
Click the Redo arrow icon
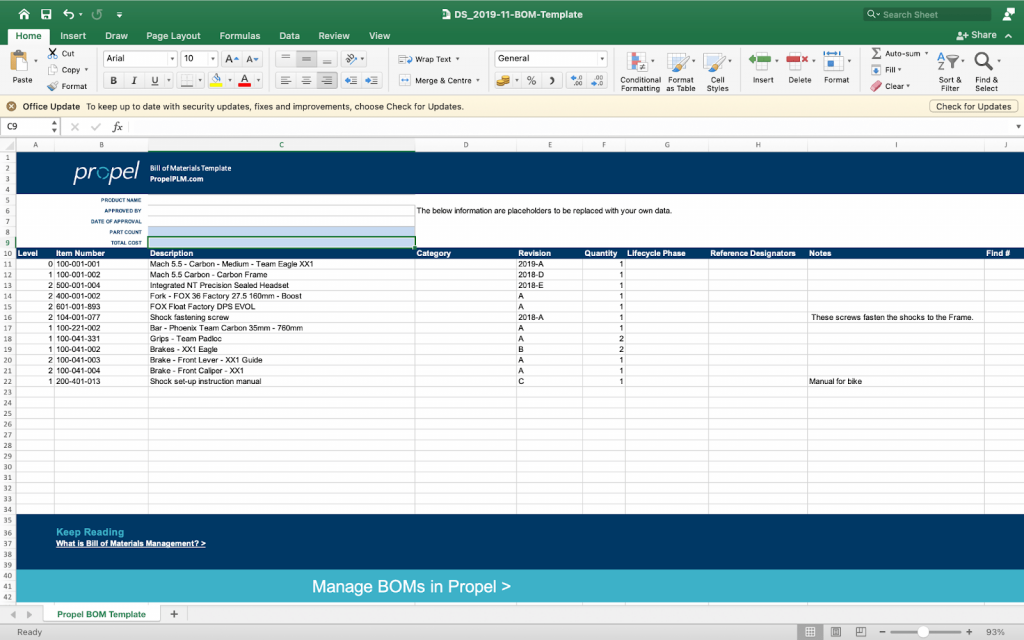[x=97, y=14]
